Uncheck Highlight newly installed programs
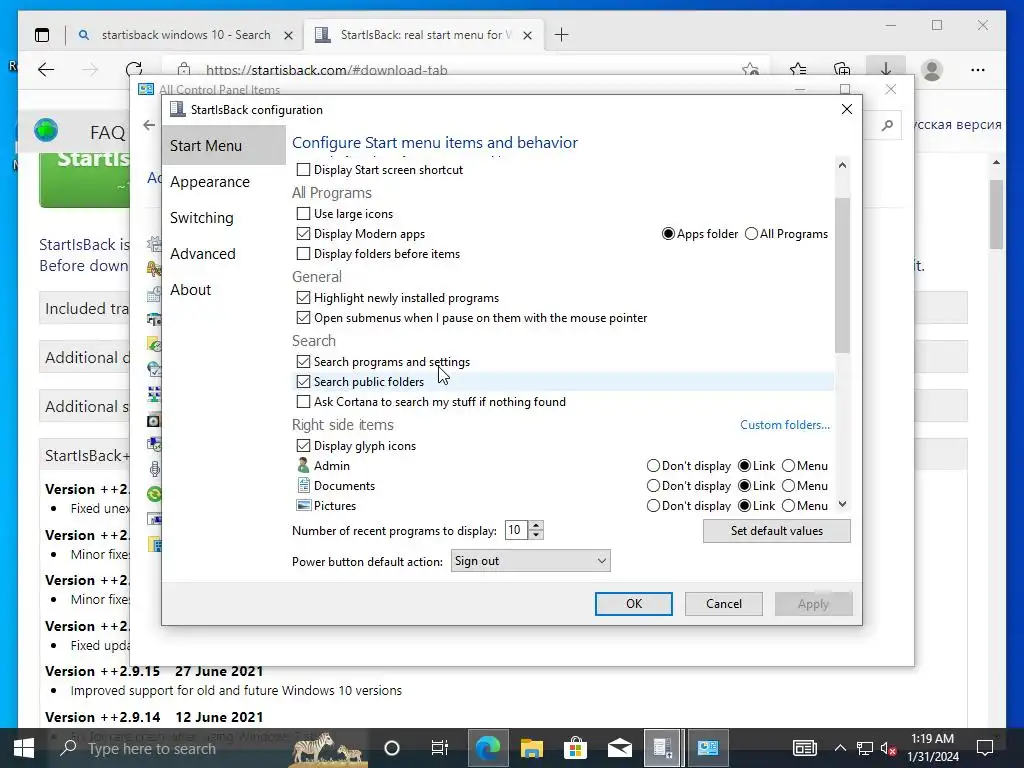Screen dimensions: 1024x768 303,298
